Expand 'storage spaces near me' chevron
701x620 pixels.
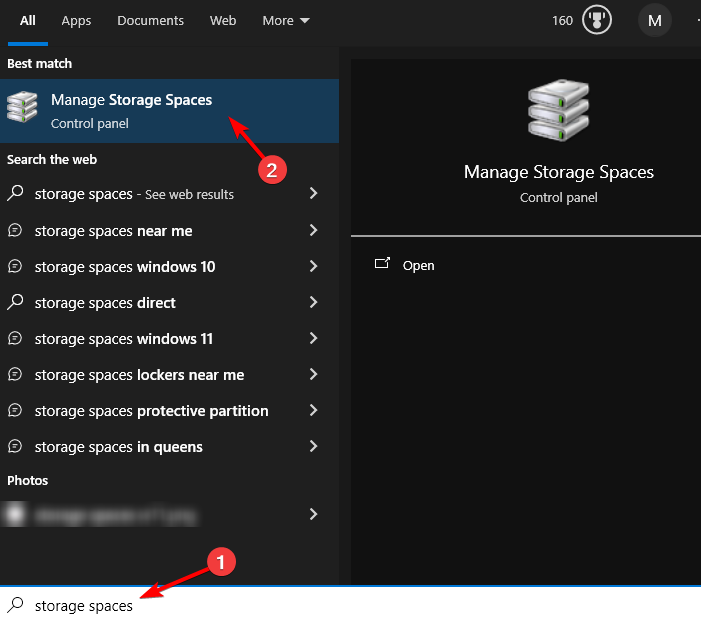click(313, 230)
